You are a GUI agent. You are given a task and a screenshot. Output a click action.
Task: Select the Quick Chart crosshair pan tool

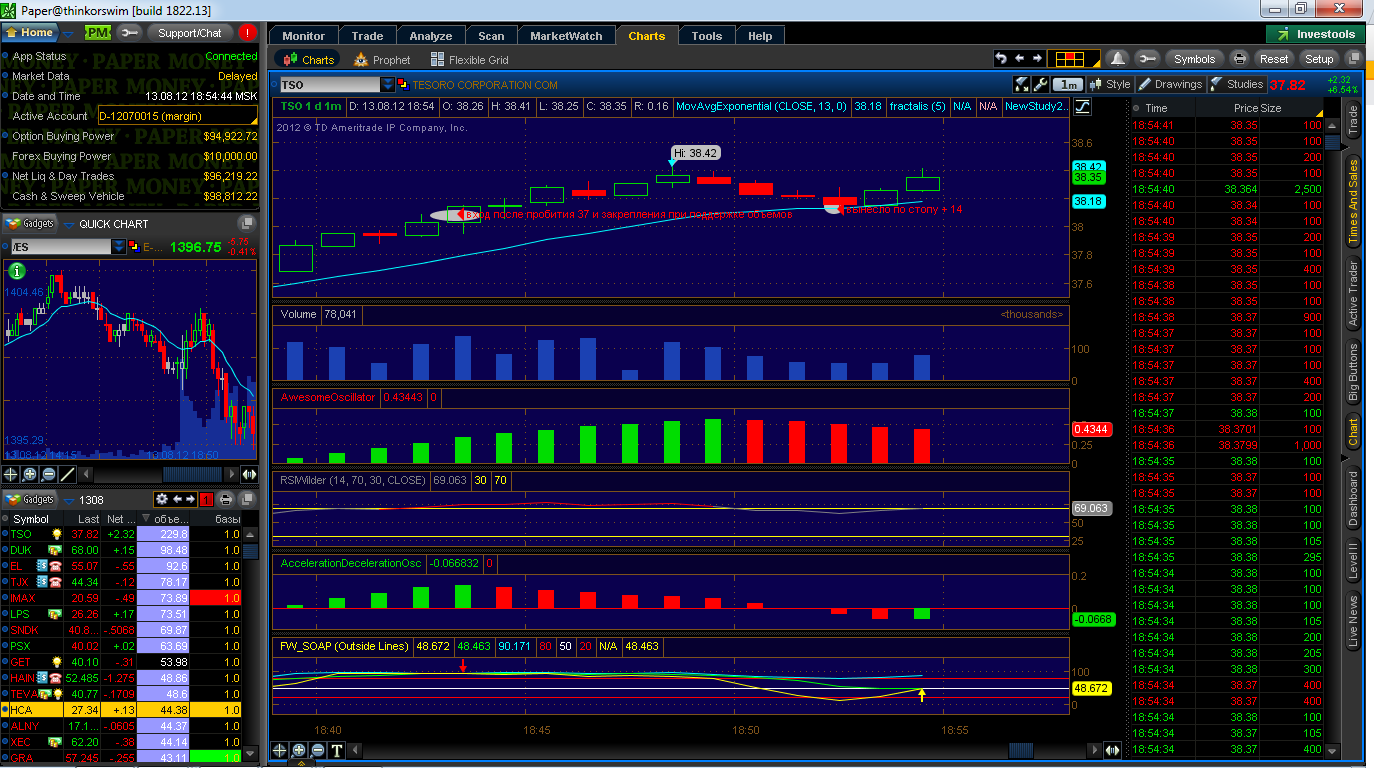(x=11, y=474)
